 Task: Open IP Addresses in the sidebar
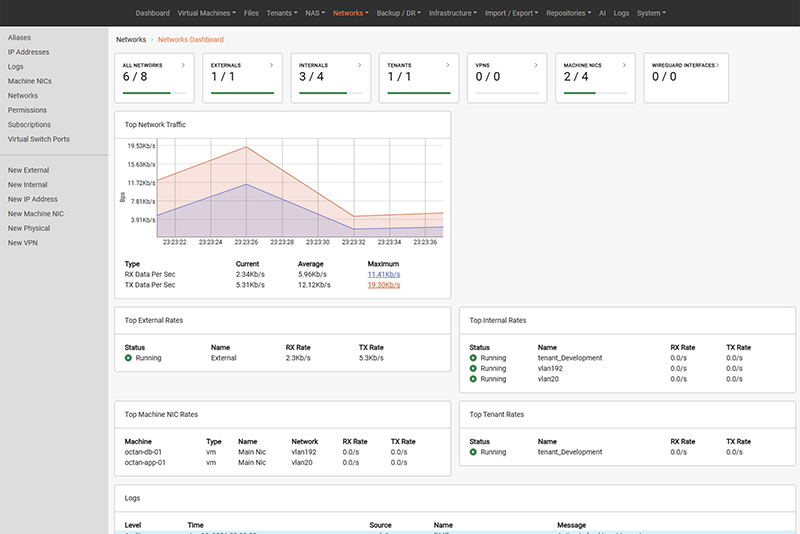pyautogui.click(x=29, y=52)
